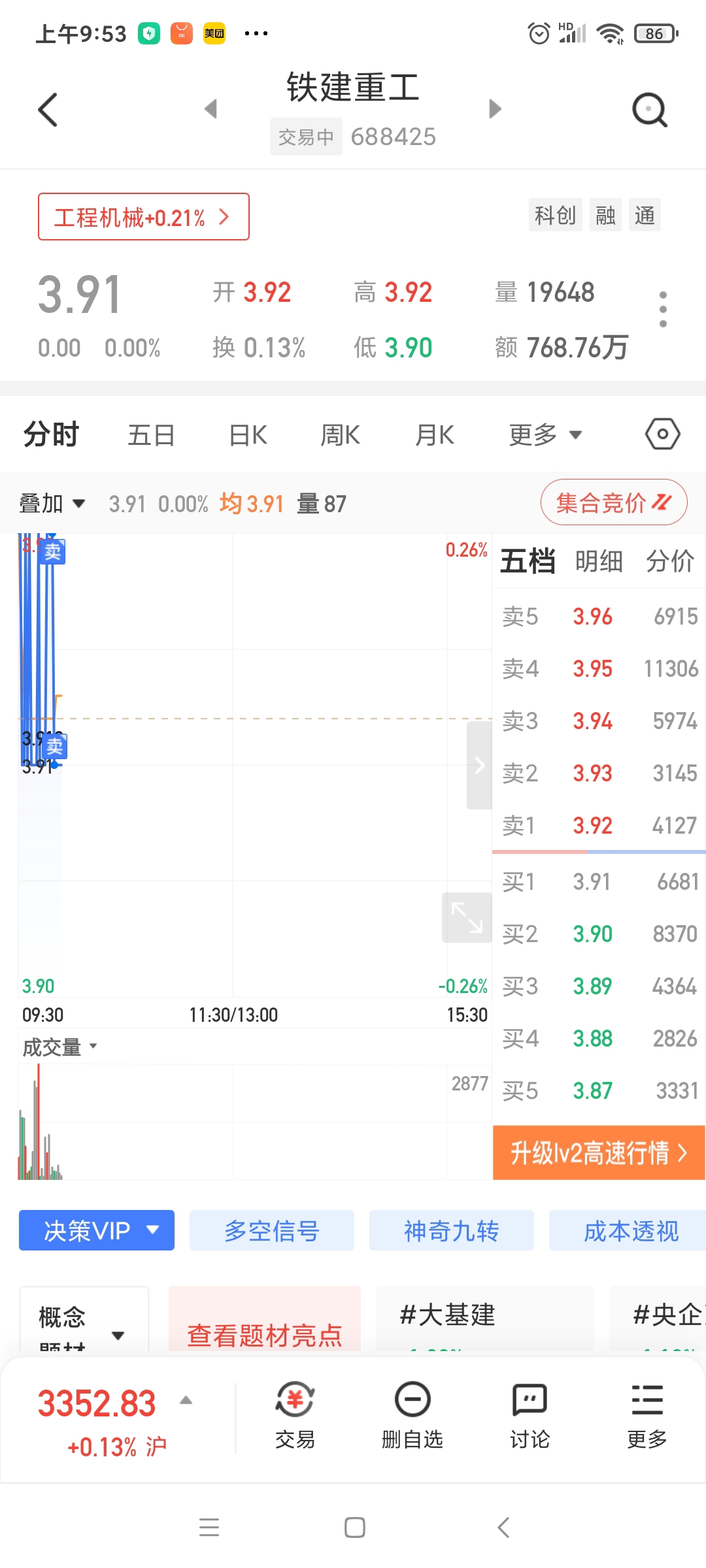Tap the 买5 3.87 order row
The height and width of the screenshot is (1568, 706).
[x=599, y=1090]
